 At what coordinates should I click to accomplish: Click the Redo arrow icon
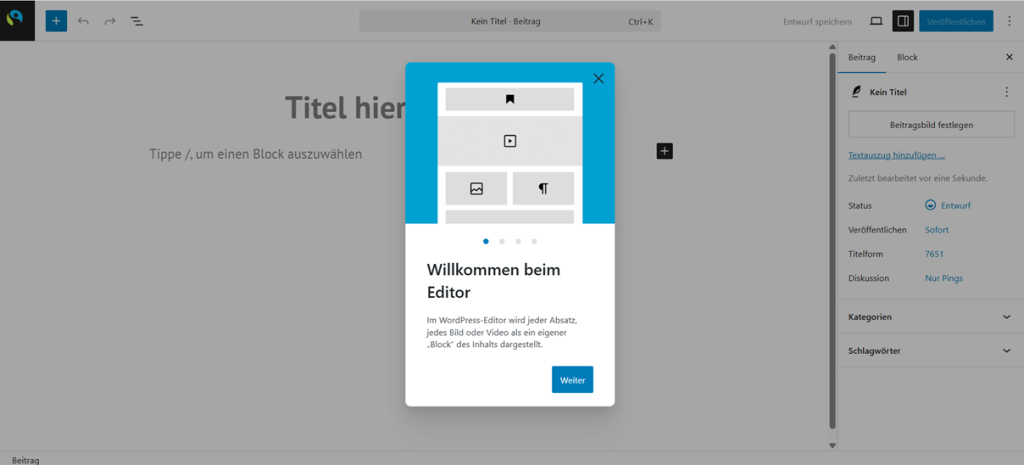point(110,21)
